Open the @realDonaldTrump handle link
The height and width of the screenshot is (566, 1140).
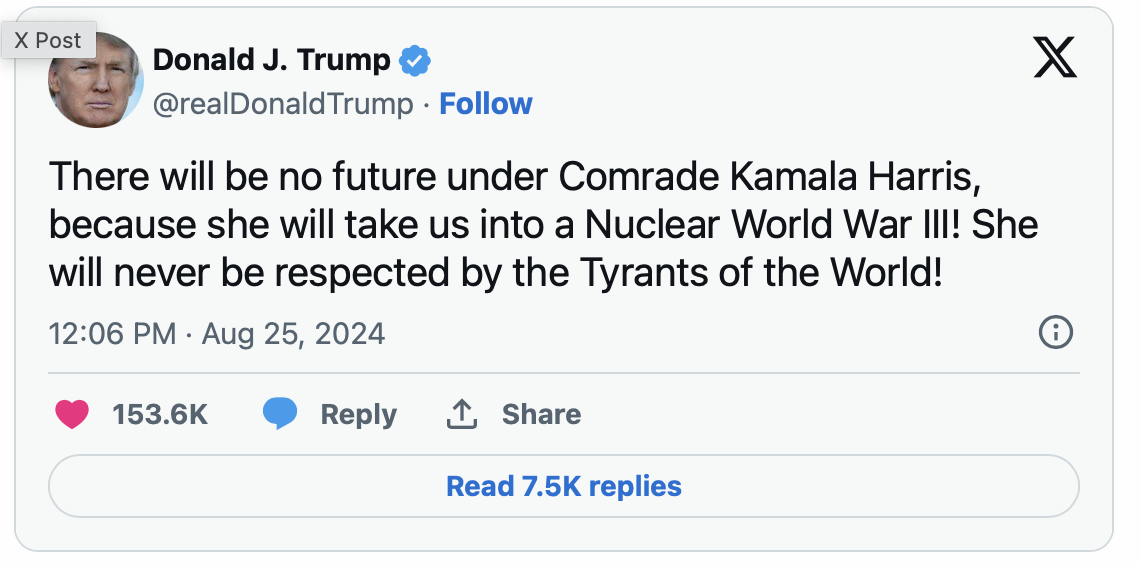coord(282,104)
